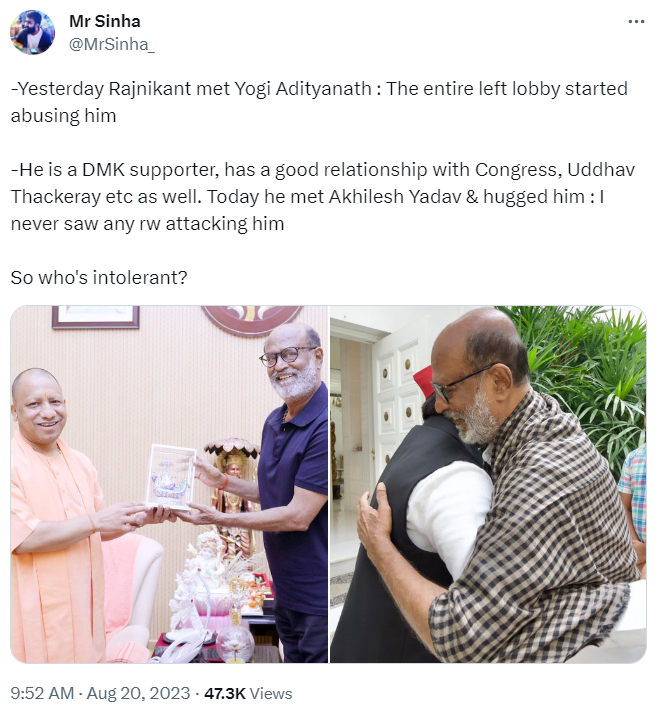Viewport: 660px width, 710px height.
Task: Click the Aug 20, 2023 date
Action: (x=138, y=693)
